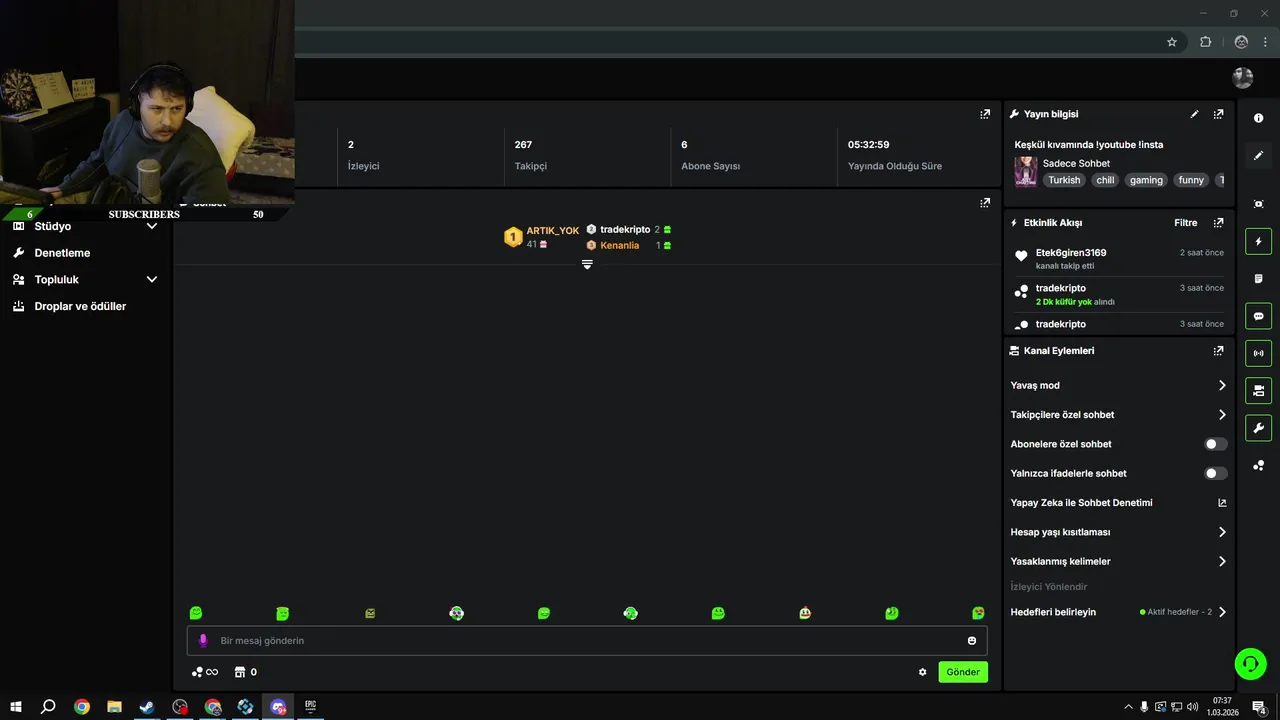Collapse the leaderboard using the arrow below it
This screenshot has width=1280, height=720.
coord(587,265)
